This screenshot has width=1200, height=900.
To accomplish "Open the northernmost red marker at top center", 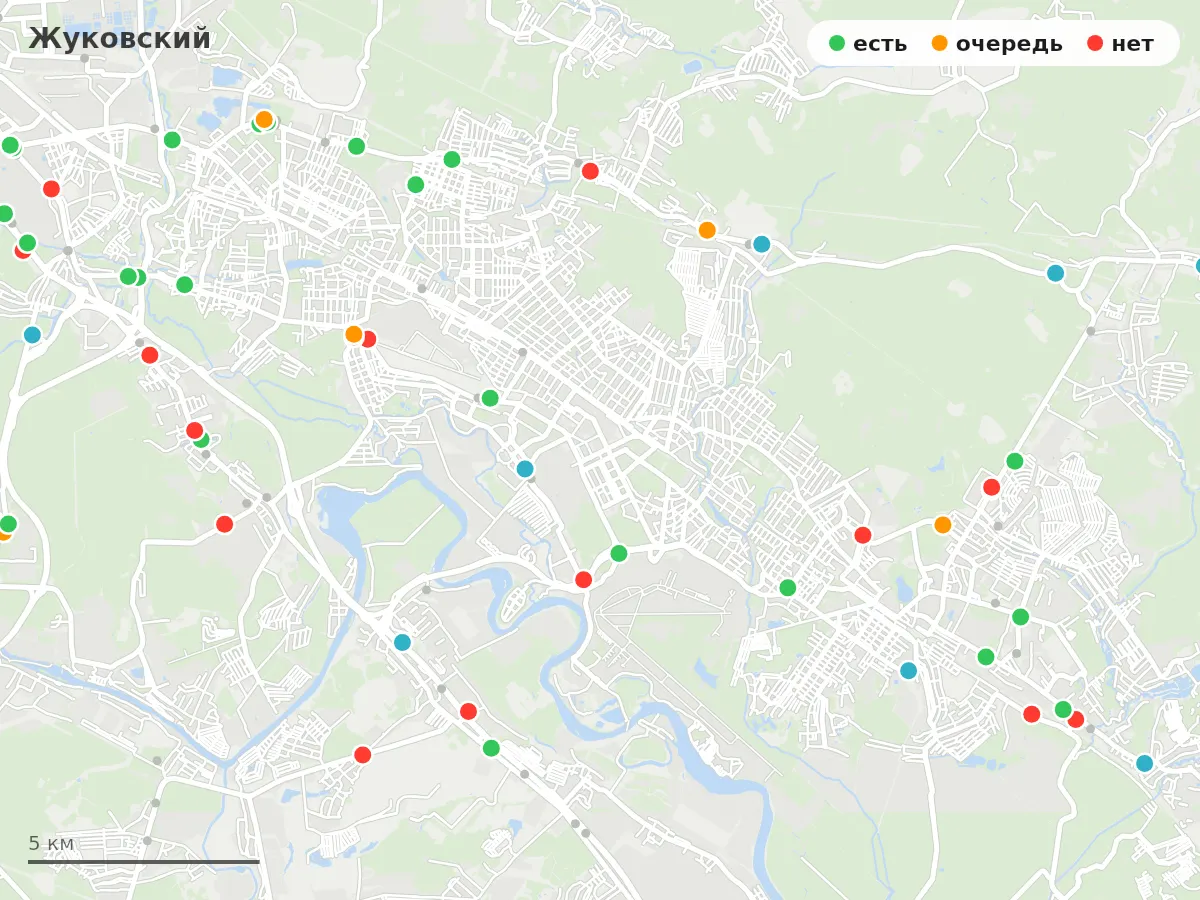I will tap(590, 171).
